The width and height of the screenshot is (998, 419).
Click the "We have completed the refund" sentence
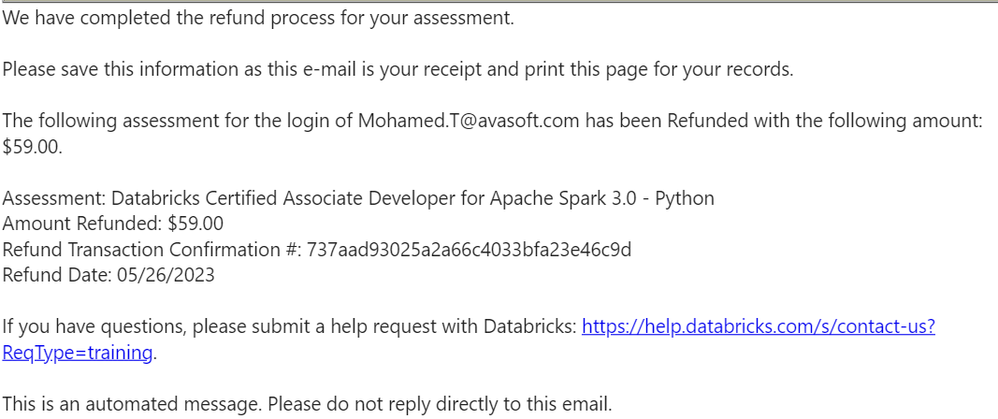coord(258,18)
